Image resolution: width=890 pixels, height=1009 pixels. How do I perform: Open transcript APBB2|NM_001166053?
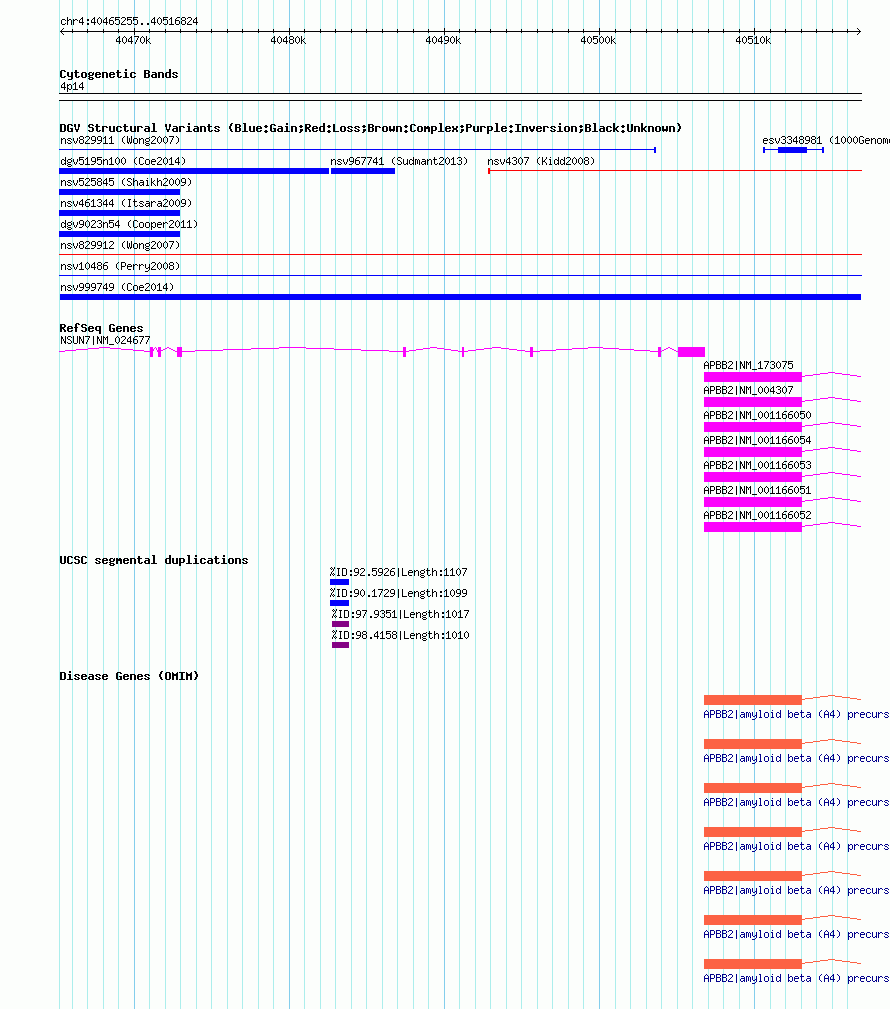pos(757,465)
